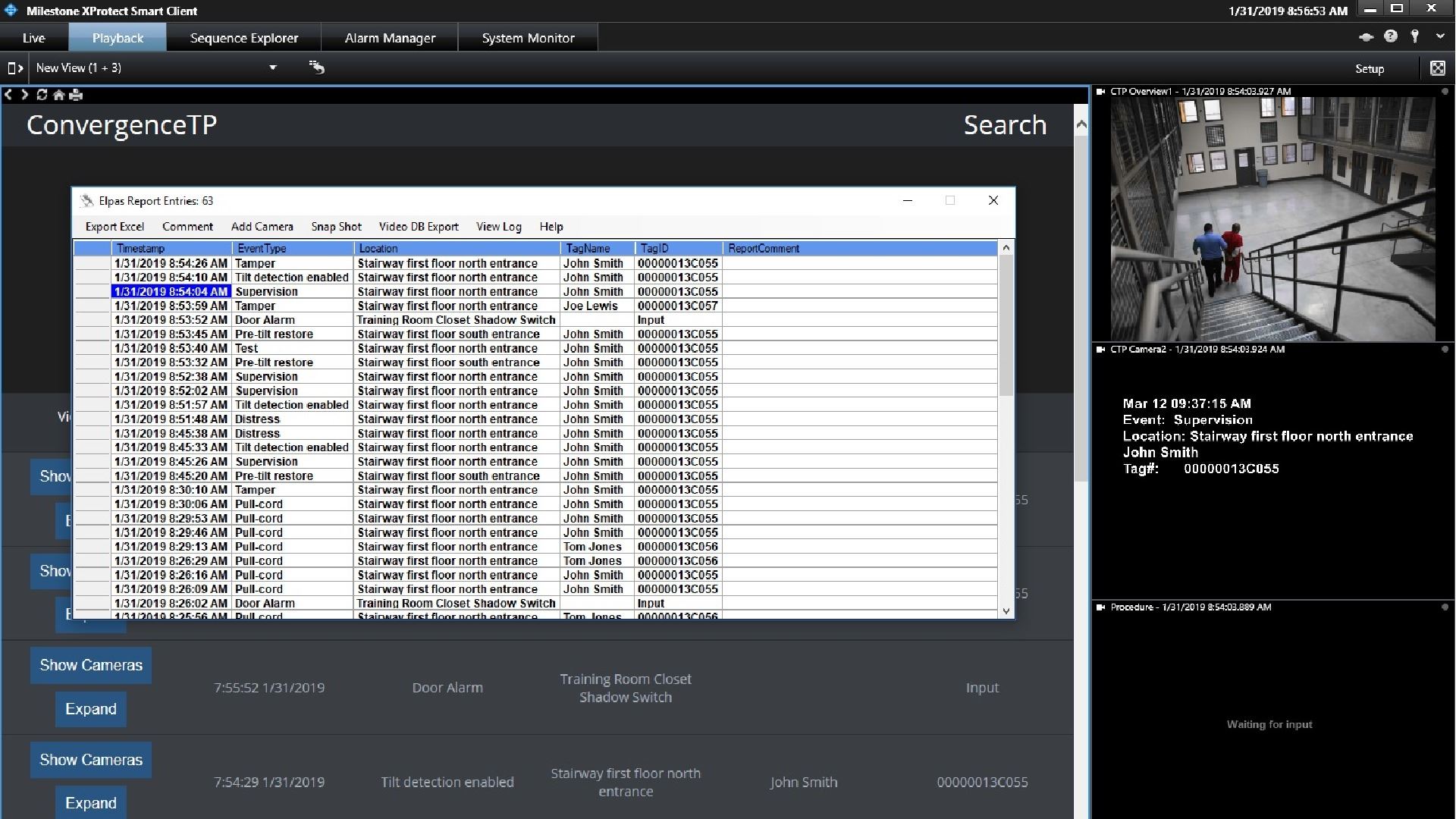Click the print icon in the browser toolbar
The height and width of the screenshot is (819, 1456).
tap(76, 95)
